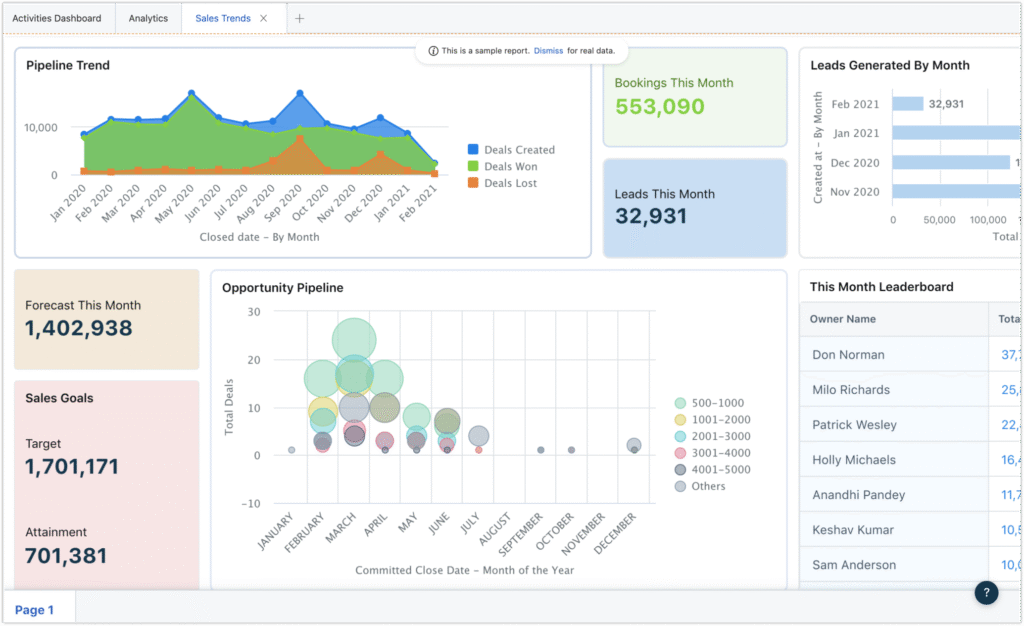
Task: Toggle Deals Lost legend series
Action: tap(510, 183)
